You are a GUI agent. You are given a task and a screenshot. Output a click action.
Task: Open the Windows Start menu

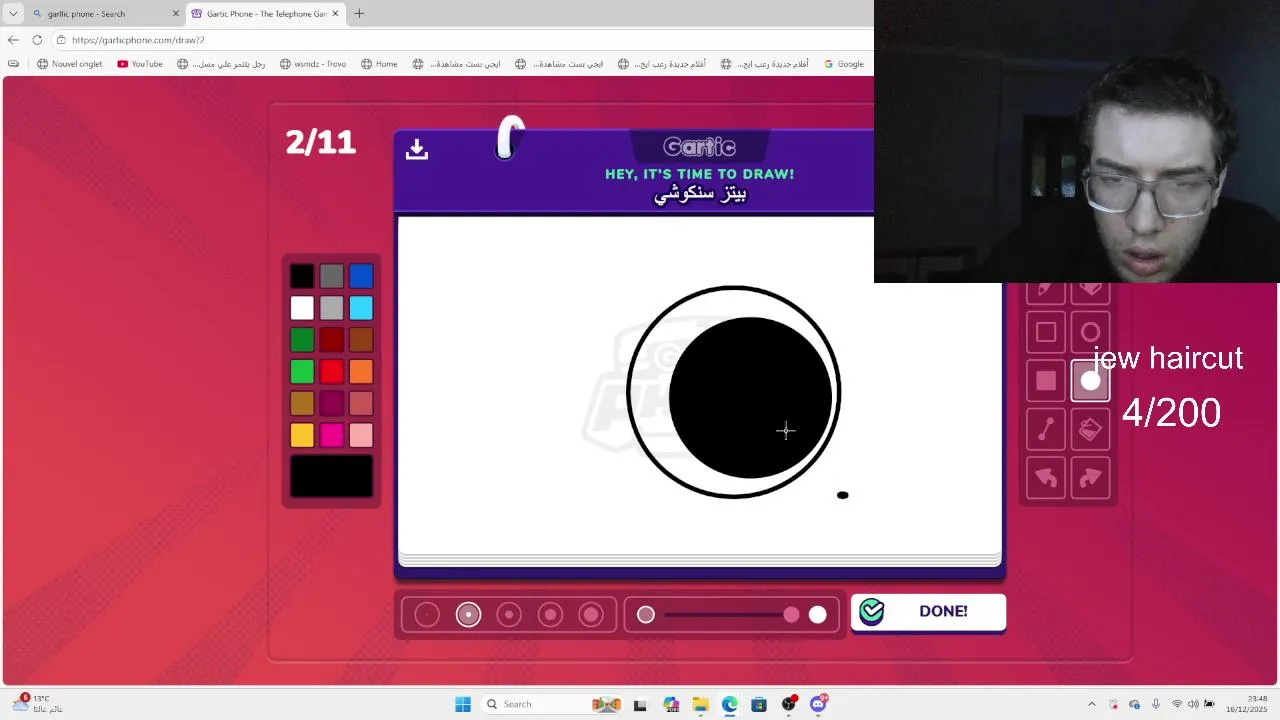click(x=463, y=704)
